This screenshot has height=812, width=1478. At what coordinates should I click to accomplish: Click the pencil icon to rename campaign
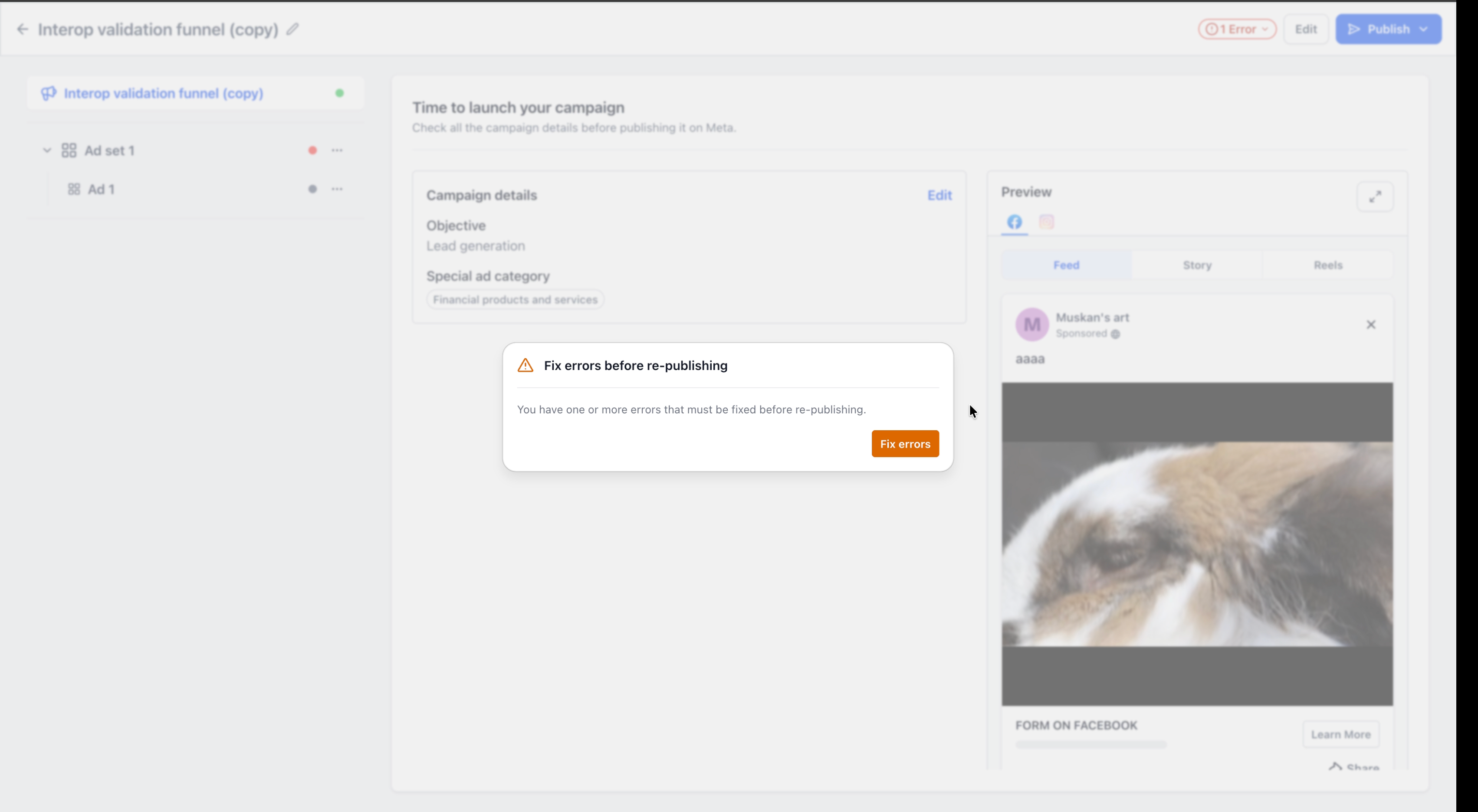292,29
